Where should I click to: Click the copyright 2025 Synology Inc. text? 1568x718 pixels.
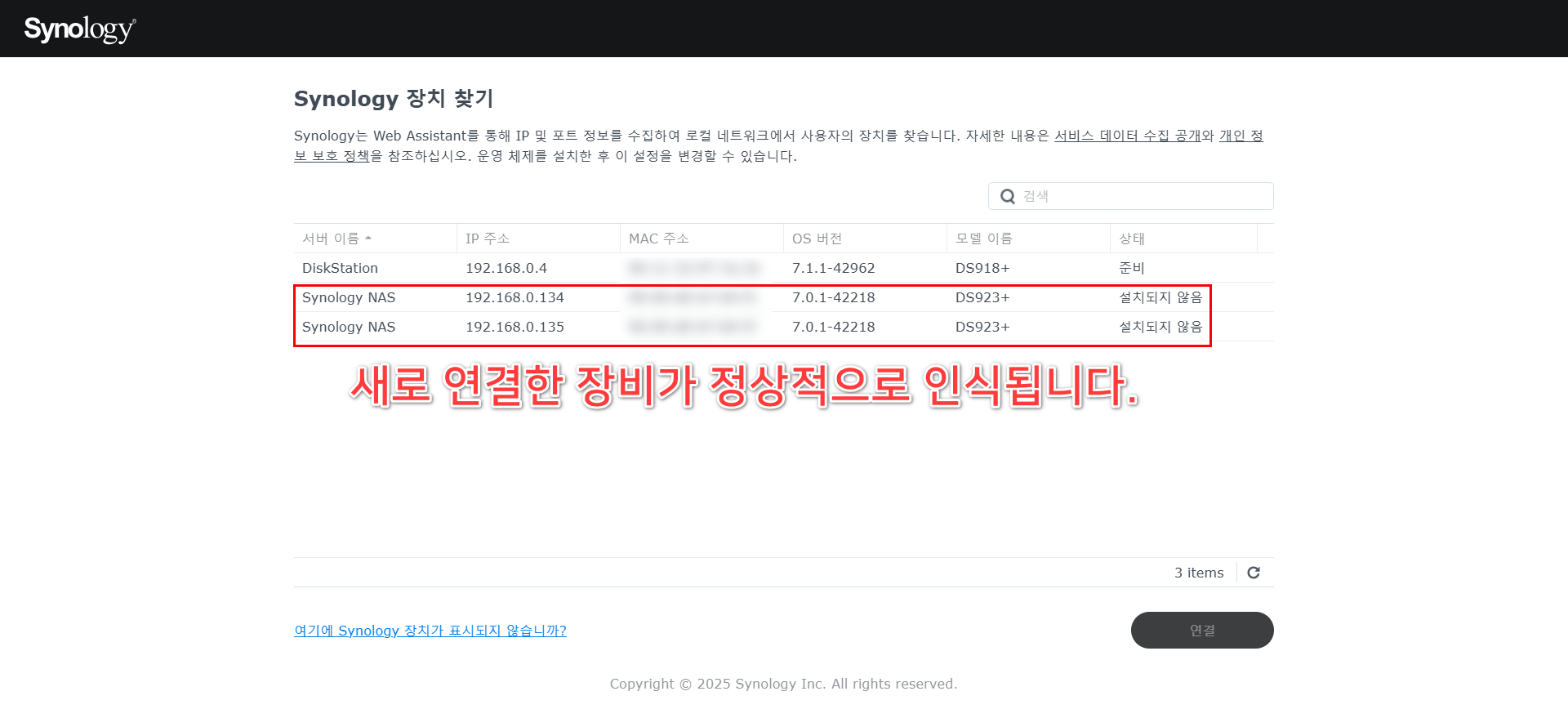pos(784,684)
